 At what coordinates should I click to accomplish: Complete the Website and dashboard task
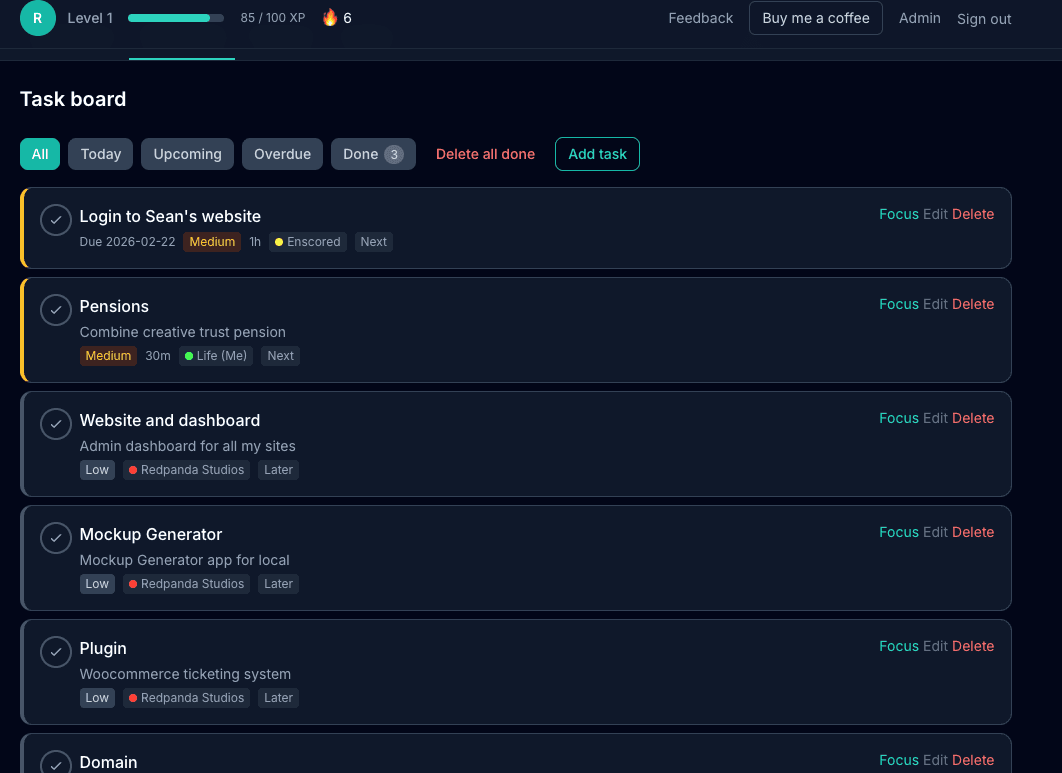55,424
